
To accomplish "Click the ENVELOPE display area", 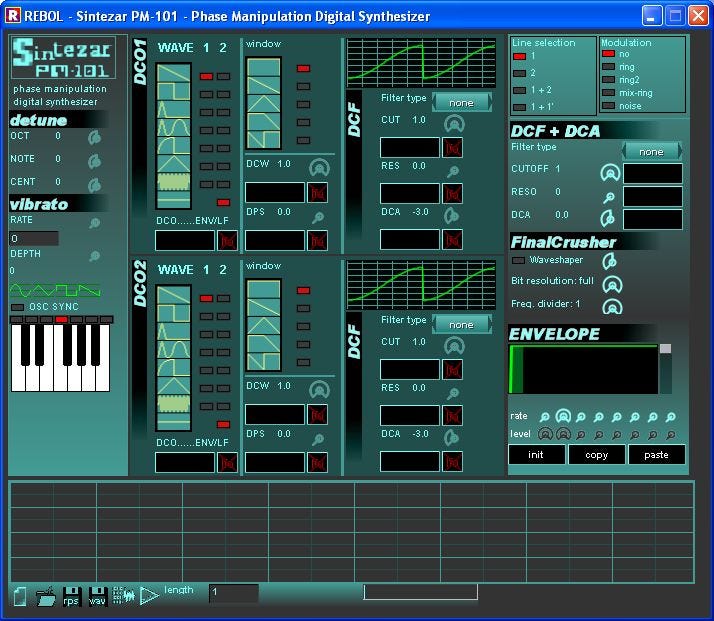I will tap(583, 369).
